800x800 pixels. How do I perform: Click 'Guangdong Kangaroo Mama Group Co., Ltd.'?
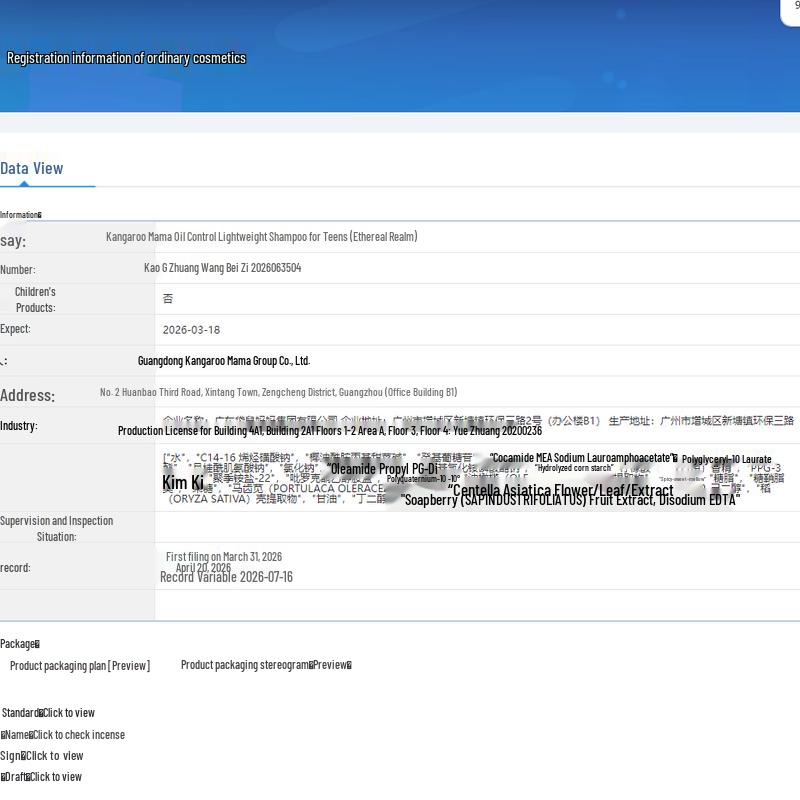click(x=224, y=361)
